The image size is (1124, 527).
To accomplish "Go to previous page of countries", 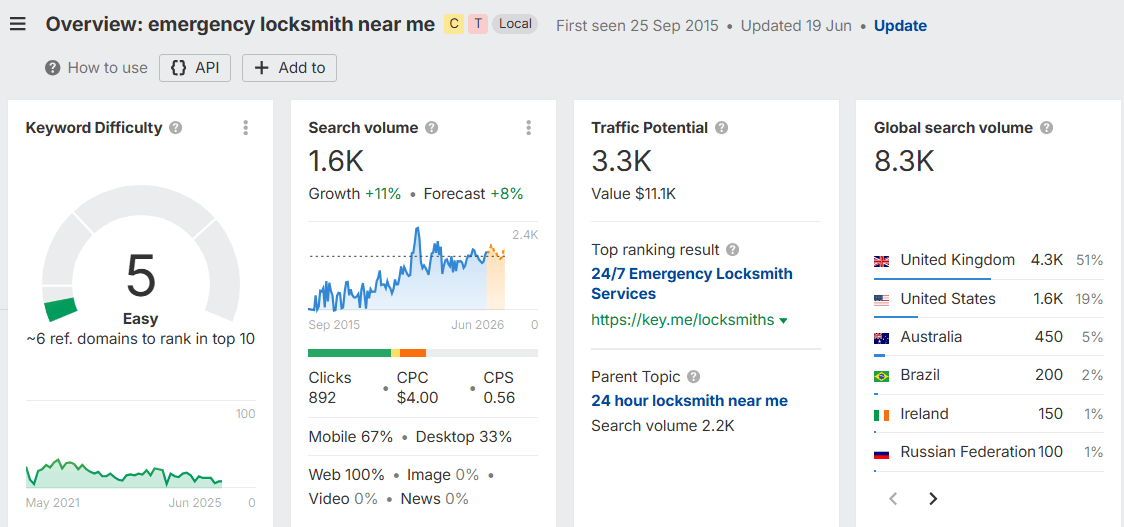I will click(894, 498).
